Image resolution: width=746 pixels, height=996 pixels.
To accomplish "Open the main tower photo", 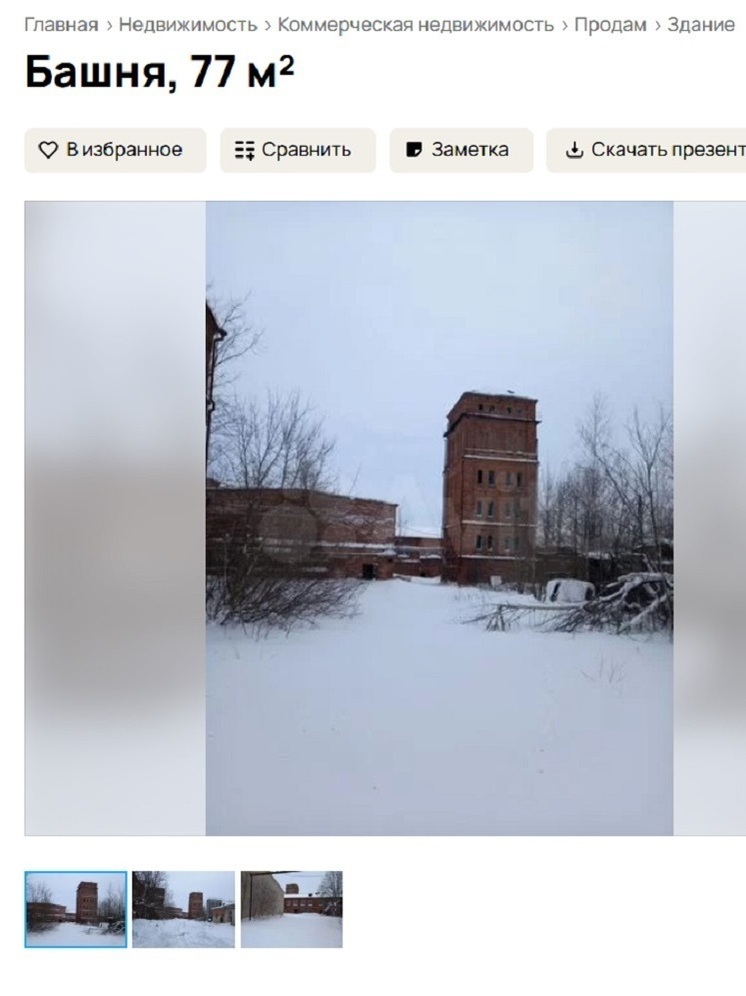I will click(x=439, y=518).
